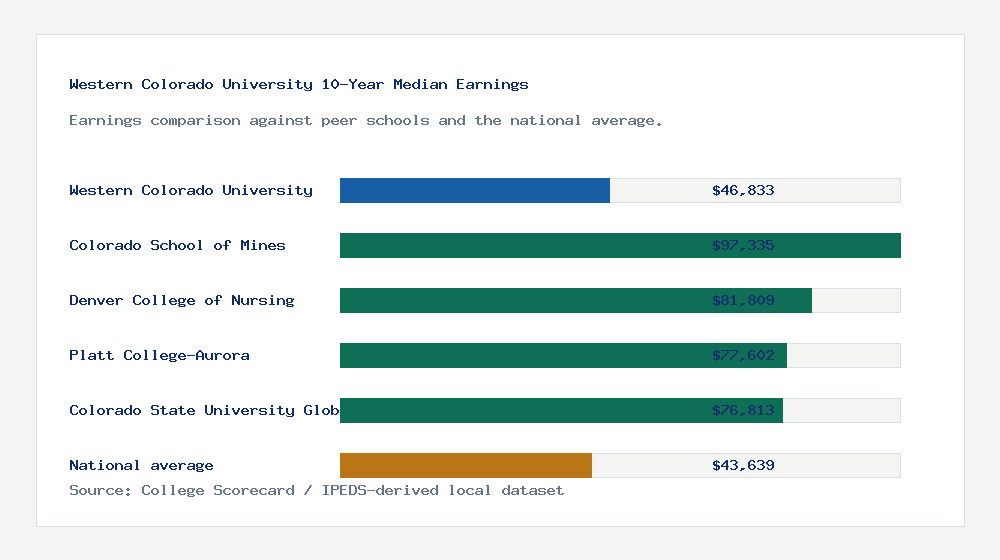Click the 'Colorado State University Glob' label
The width and height of the screenshot is (1000, 560).
(204, 410)
